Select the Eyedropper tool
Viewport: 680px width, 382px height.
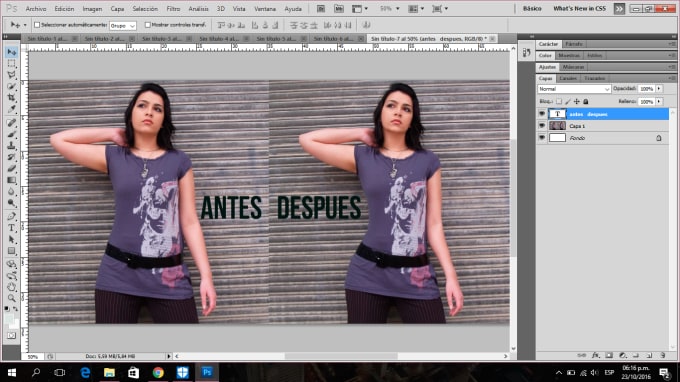[11, 108]
